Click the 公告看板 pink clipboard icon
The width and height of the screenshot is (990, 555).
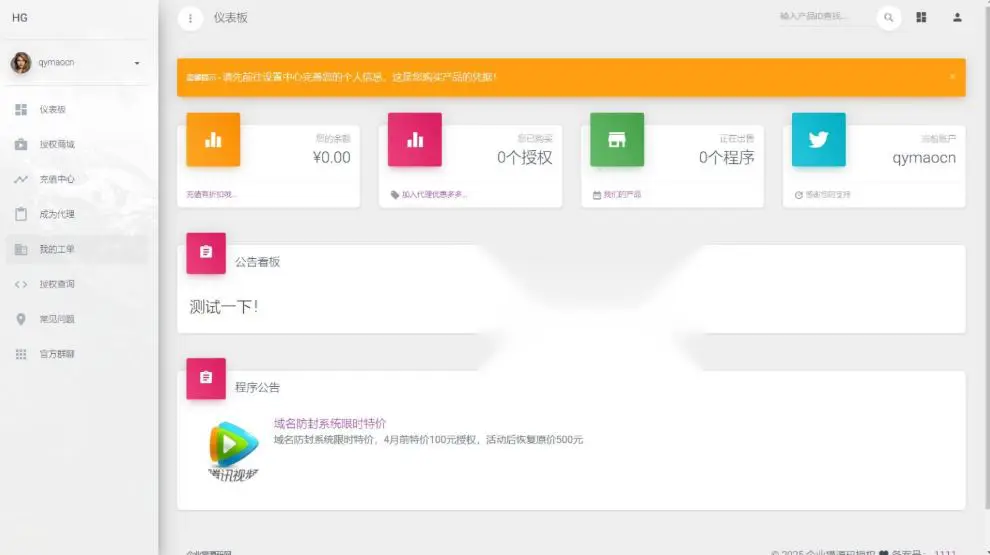(206, 253)
